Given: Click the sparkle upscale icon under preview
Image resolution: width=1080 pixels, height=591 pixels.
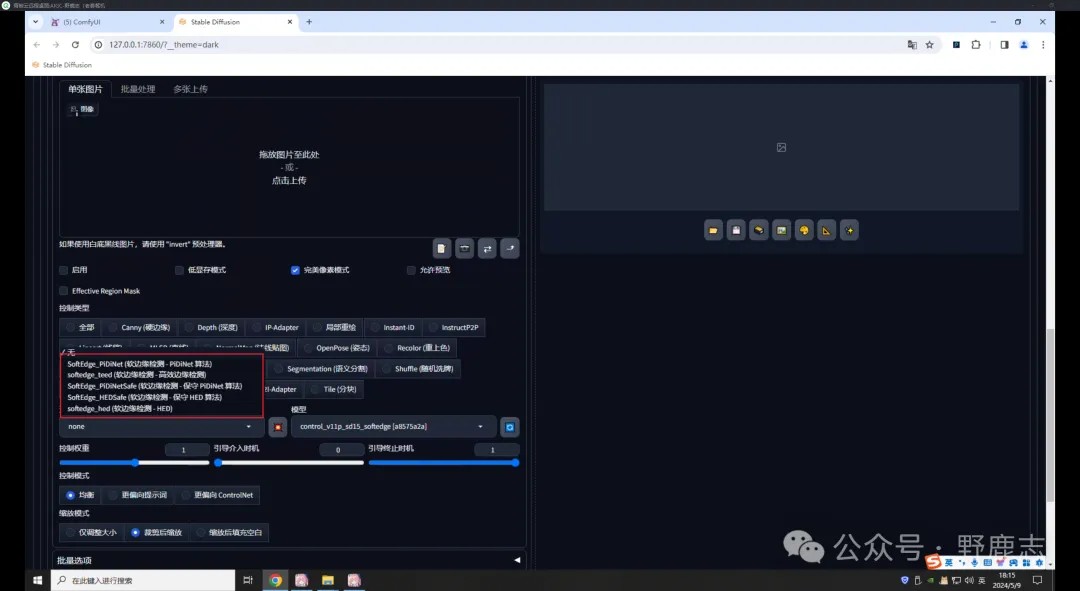Looking at the screenshot, I should click(849, 230).
